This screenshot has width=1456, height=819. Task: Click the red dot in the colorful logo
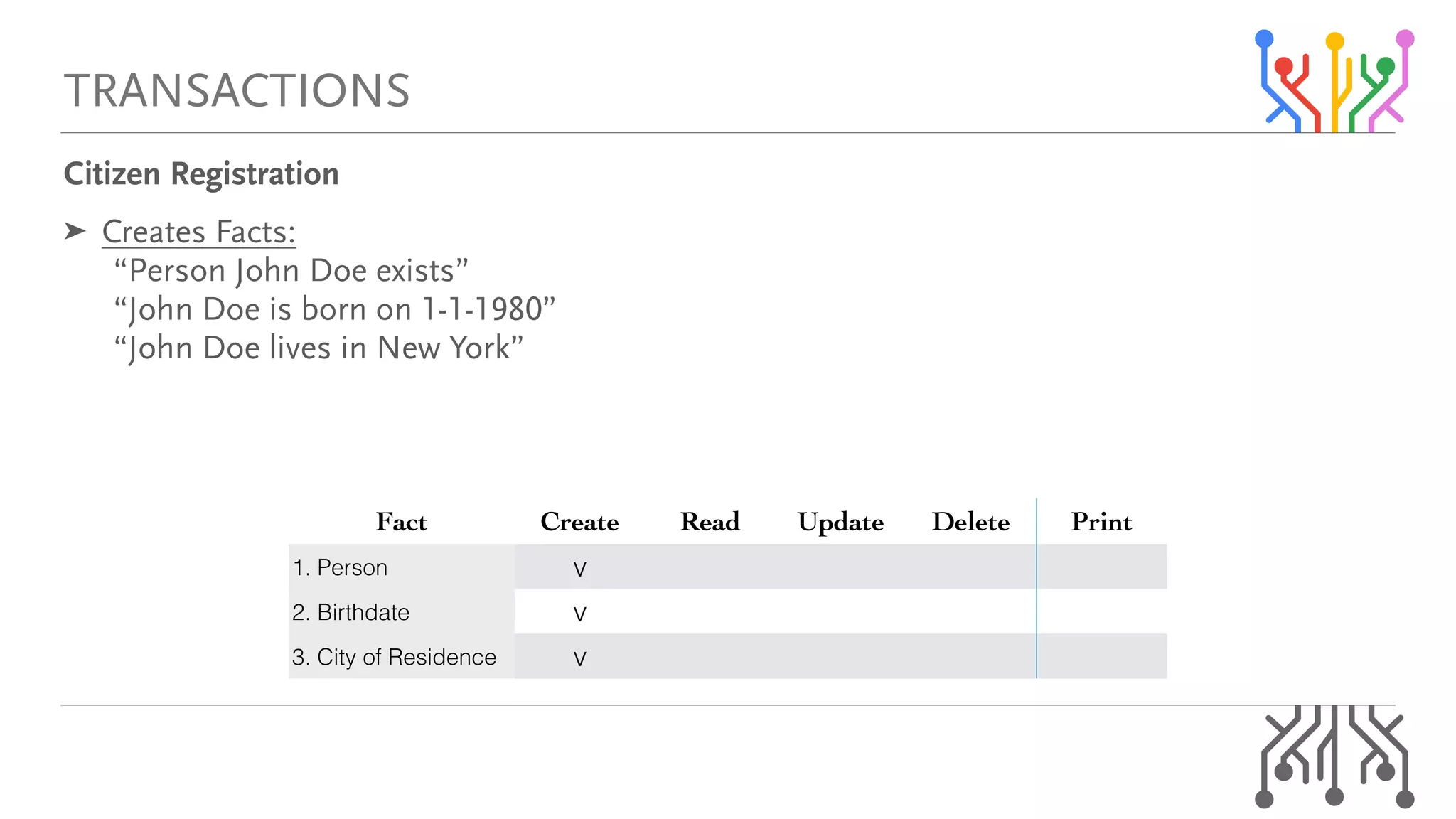1283,67
